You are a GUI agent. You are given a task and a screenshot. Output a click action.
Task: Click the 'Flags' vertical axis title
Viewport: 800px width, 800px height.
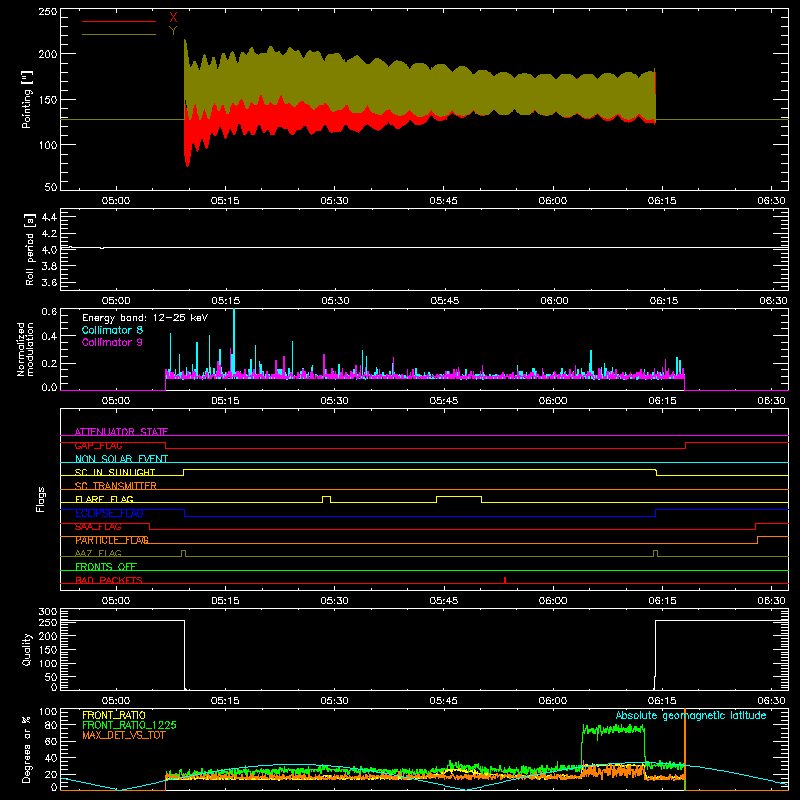41,499
